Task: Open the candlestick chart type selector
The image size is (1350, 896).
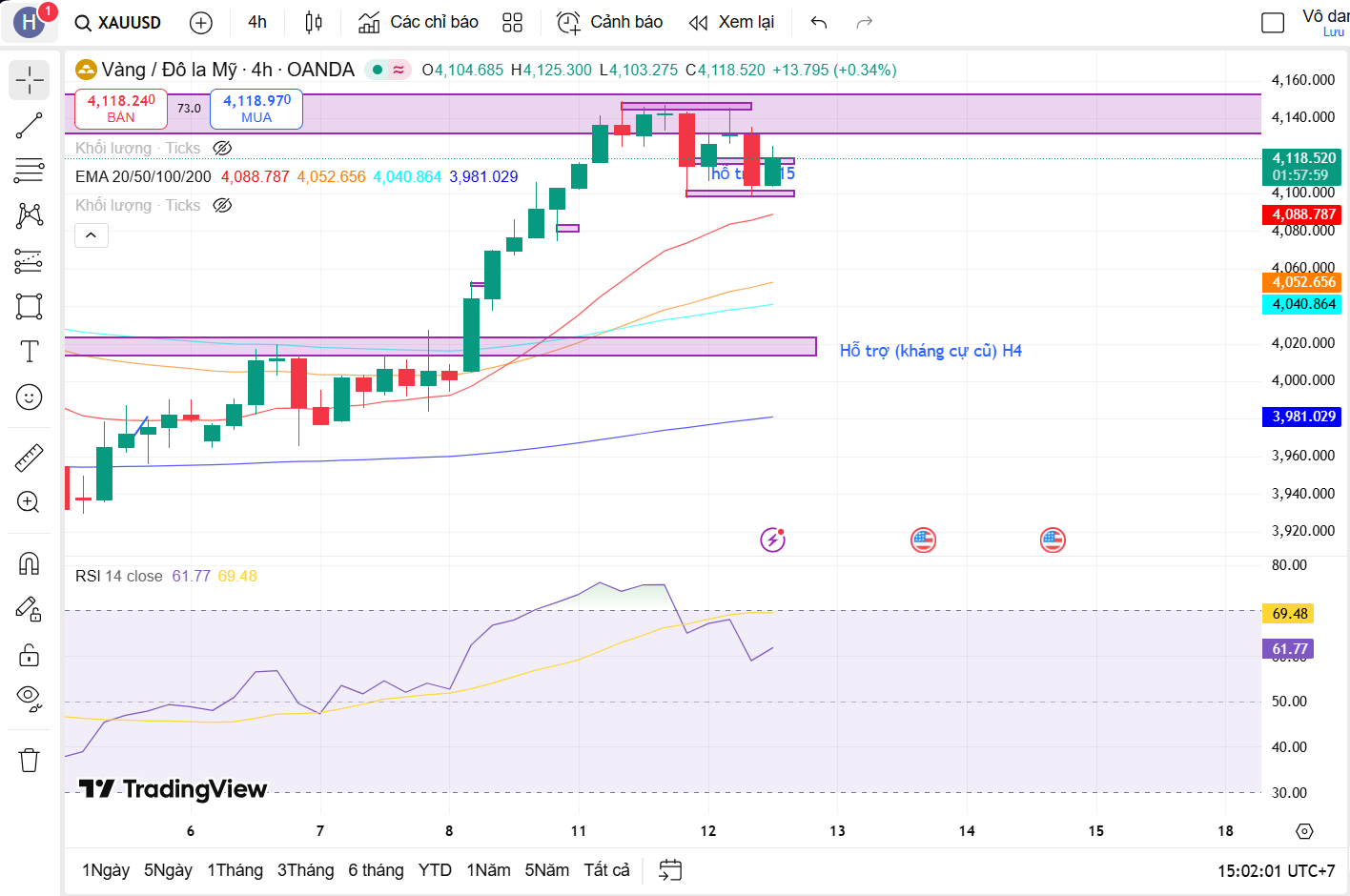Action: pos(314,23)
